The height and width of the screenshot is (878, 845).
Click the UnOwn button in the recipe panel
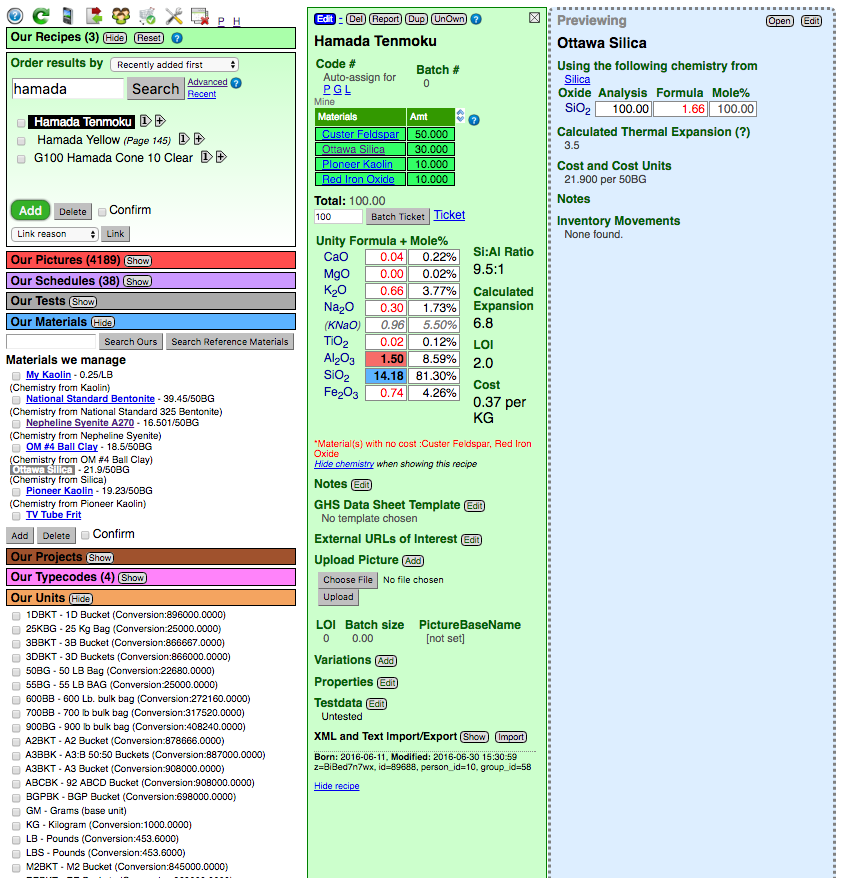coord(449,19)
